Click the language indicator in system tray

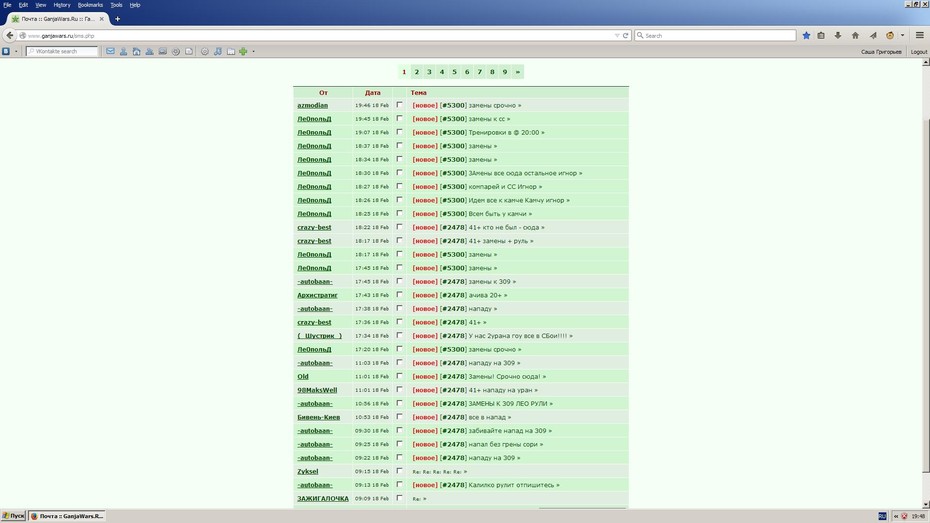[x=883, y=516]
